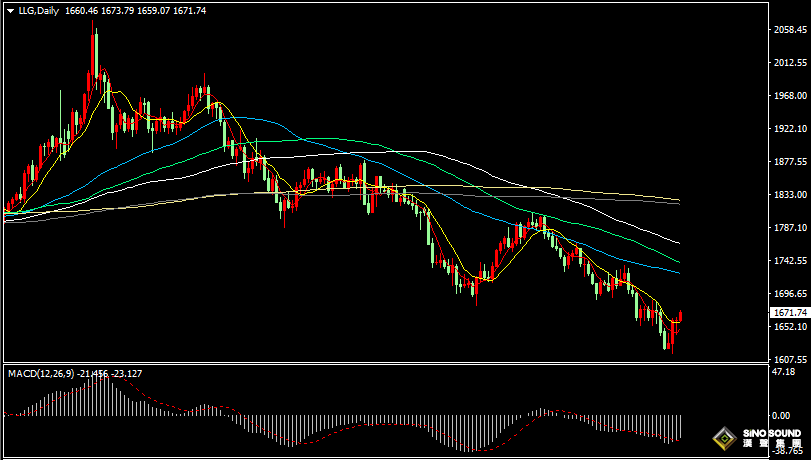The width and height of the screenshot is (811, 460).
Task: Open the chart menu triangle beside LLG,Daily
Action: (x=11, y=11)
